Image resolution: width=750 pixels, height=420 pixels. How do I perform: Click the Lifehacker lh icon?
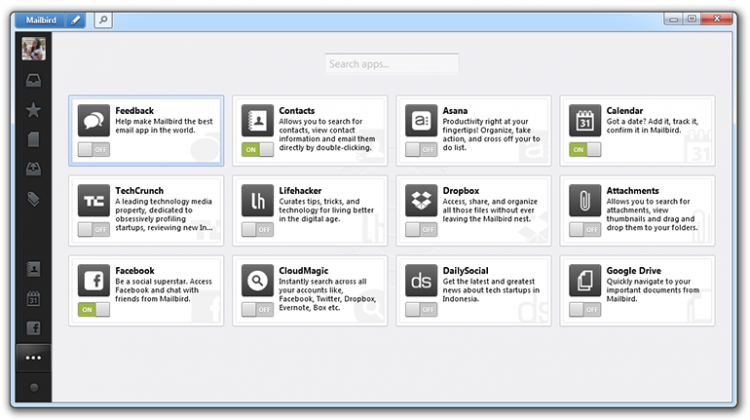click(x=257, y=200)
